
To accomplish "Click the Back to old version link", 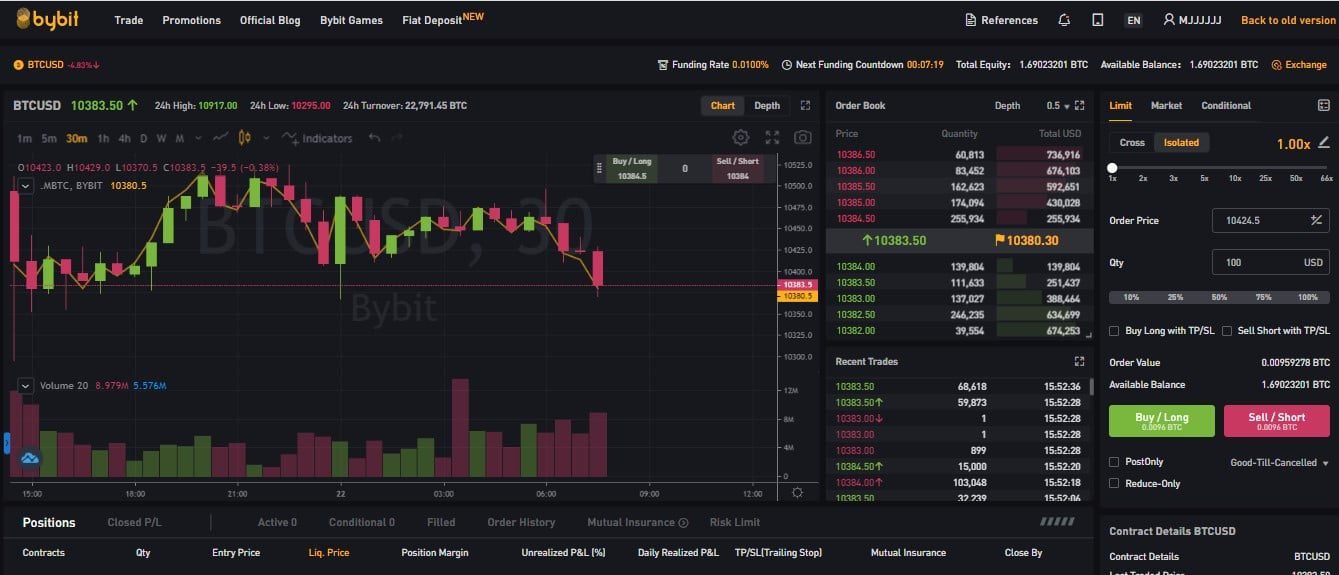I will (1288, 20).
